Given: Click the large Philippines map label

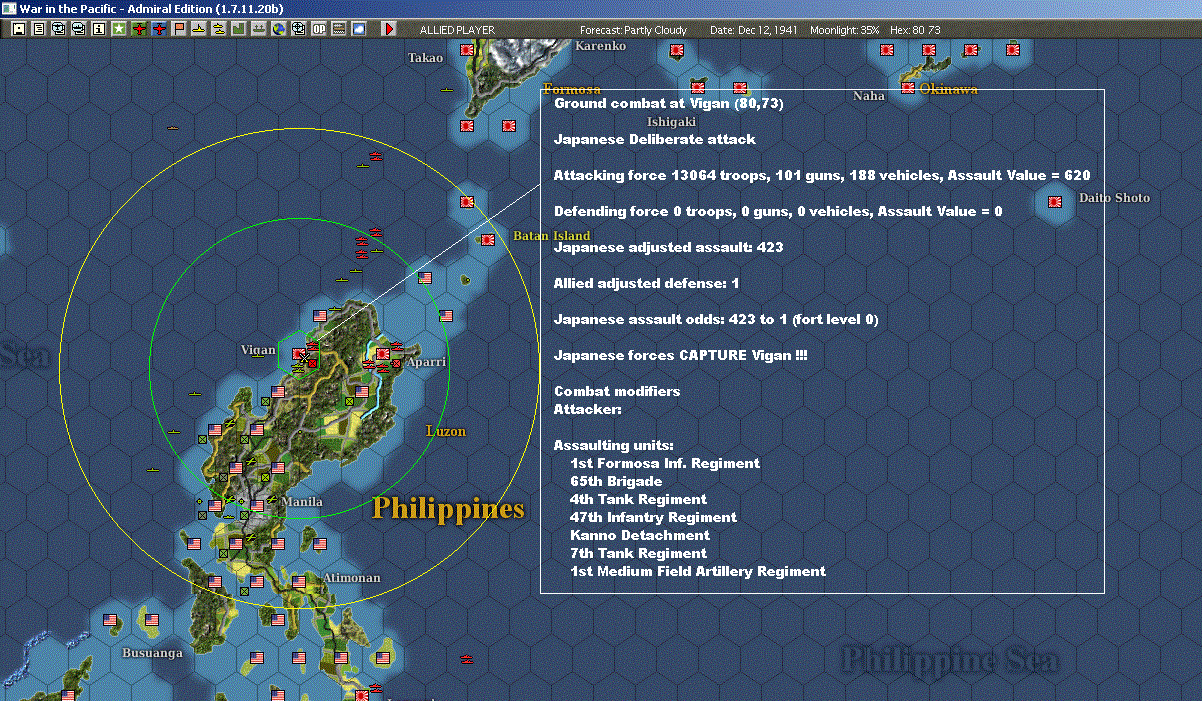Looking at the screenshot, I should coord(448,508).
